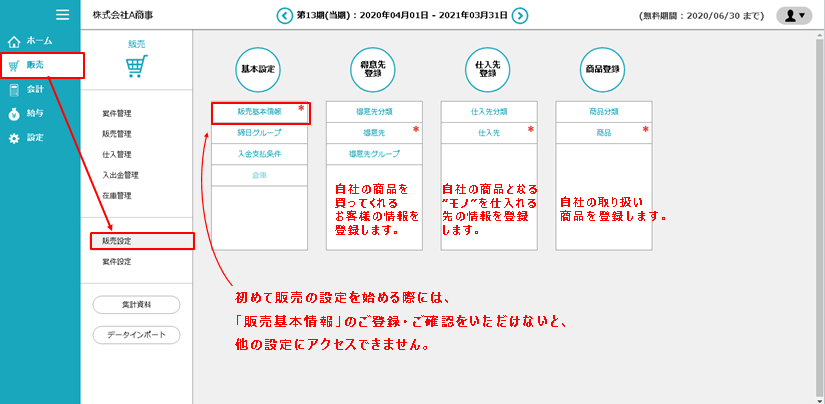The width and height of the screenshot is (825, 404).
Task: Click the ホーム home icon
Action: point(14,42)
